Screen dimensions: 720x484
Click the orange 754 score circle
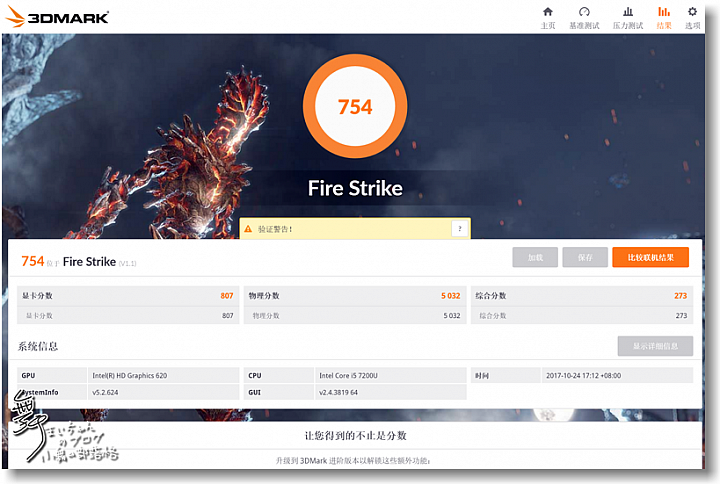pyautogui.click(x=355, y=106)
